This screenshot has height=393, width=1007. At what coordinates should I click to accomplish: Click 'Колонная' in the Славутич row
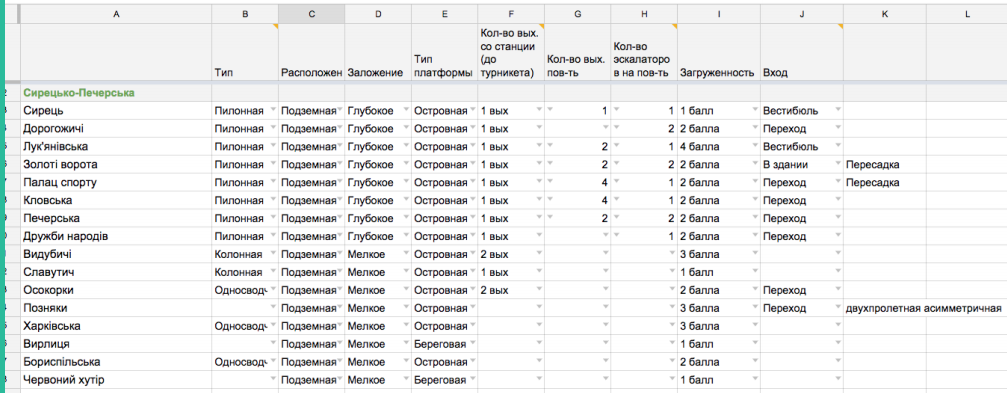coord(239,272)
